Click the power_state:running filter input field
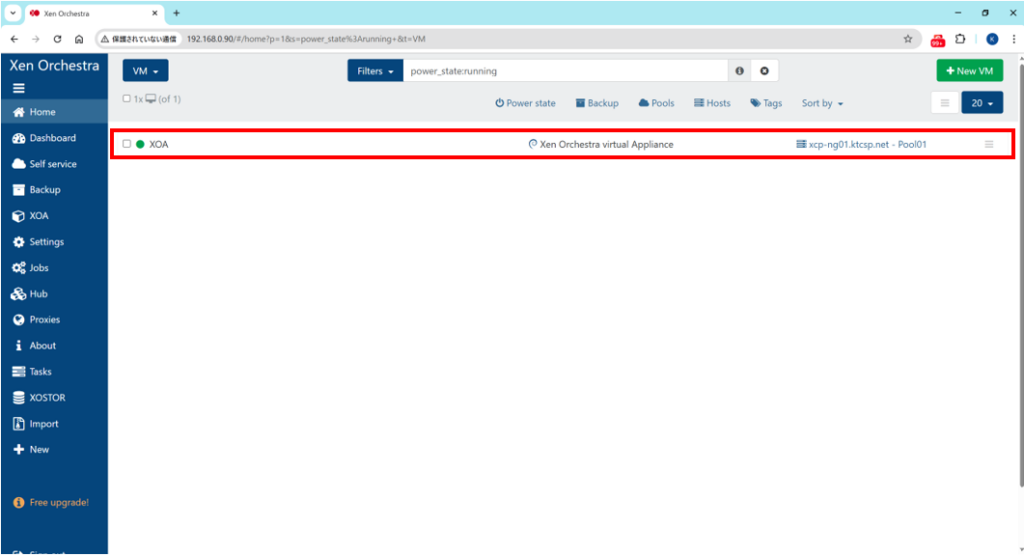Image resolution: width=1024 pixels, height=556 pixels. 565,71
